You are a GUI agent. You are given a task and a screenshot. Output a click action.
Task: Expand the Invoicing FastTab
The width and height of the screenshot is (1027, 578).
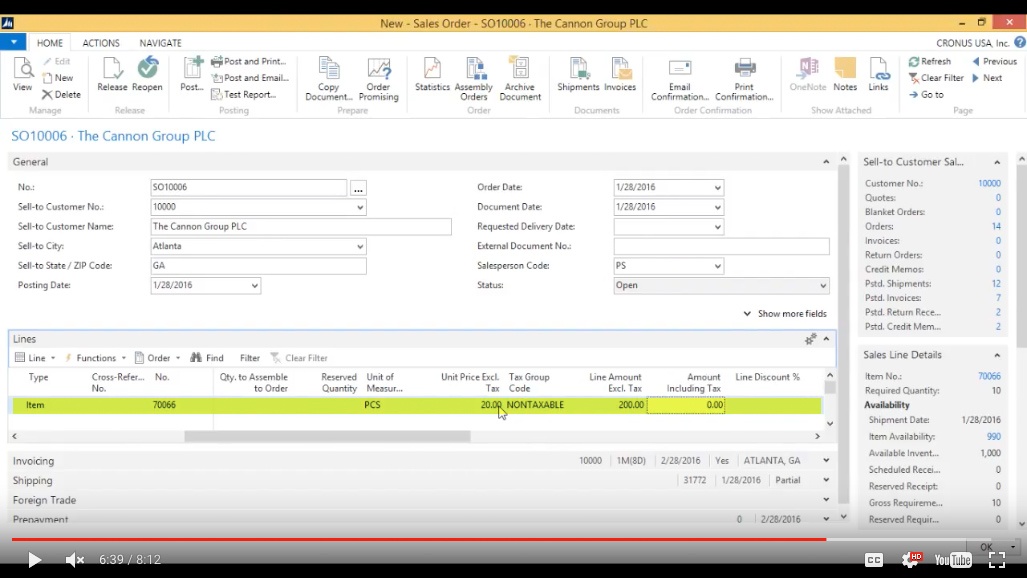(x=826, y=461)
